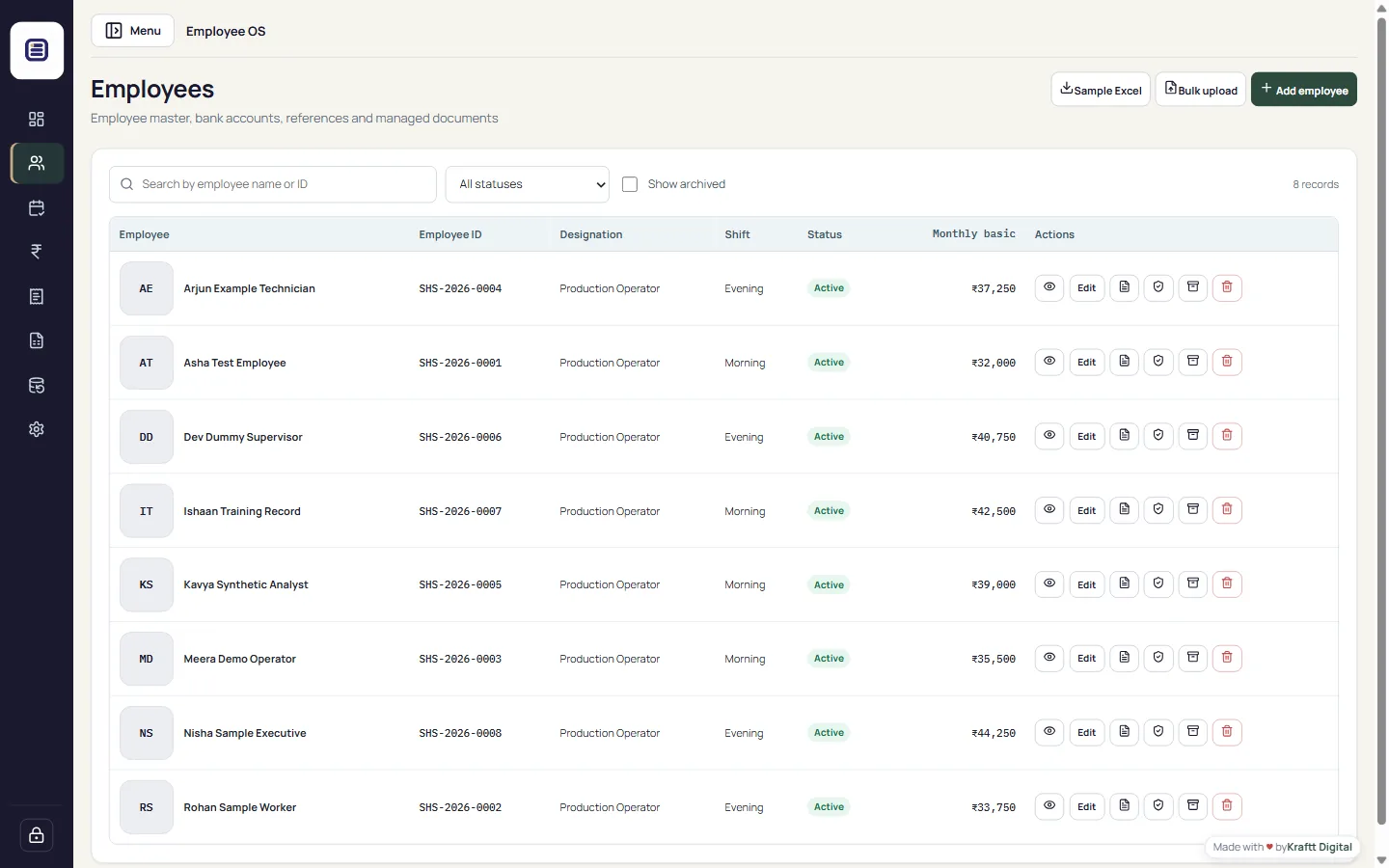Click the Active status badge for Rohan Sample Worker
This screenshot has height=868, width=1389.
tap(829, 806)
